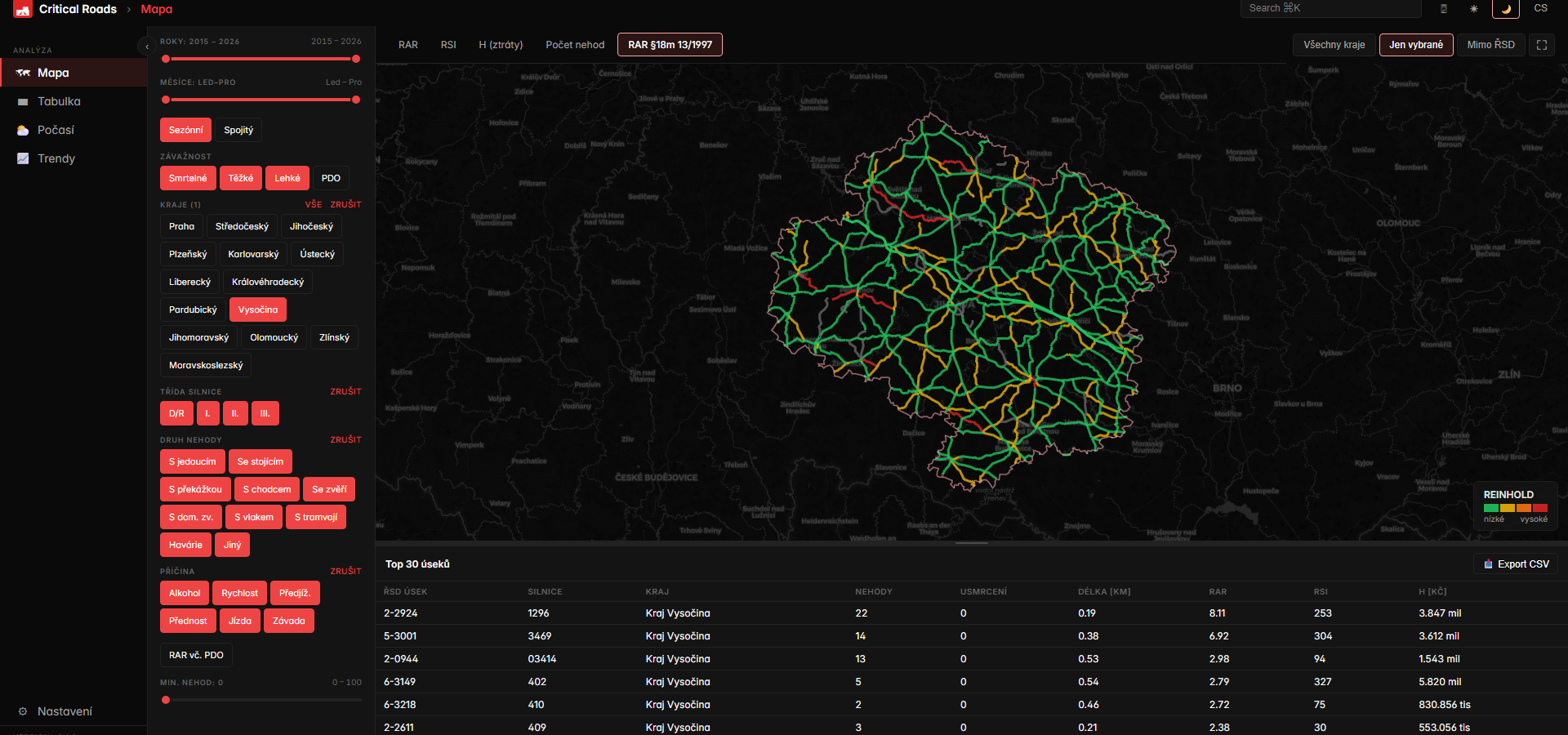Screen dimensions: 1568x735
Task: Focus the Search input field
Action: (1331, 8)
